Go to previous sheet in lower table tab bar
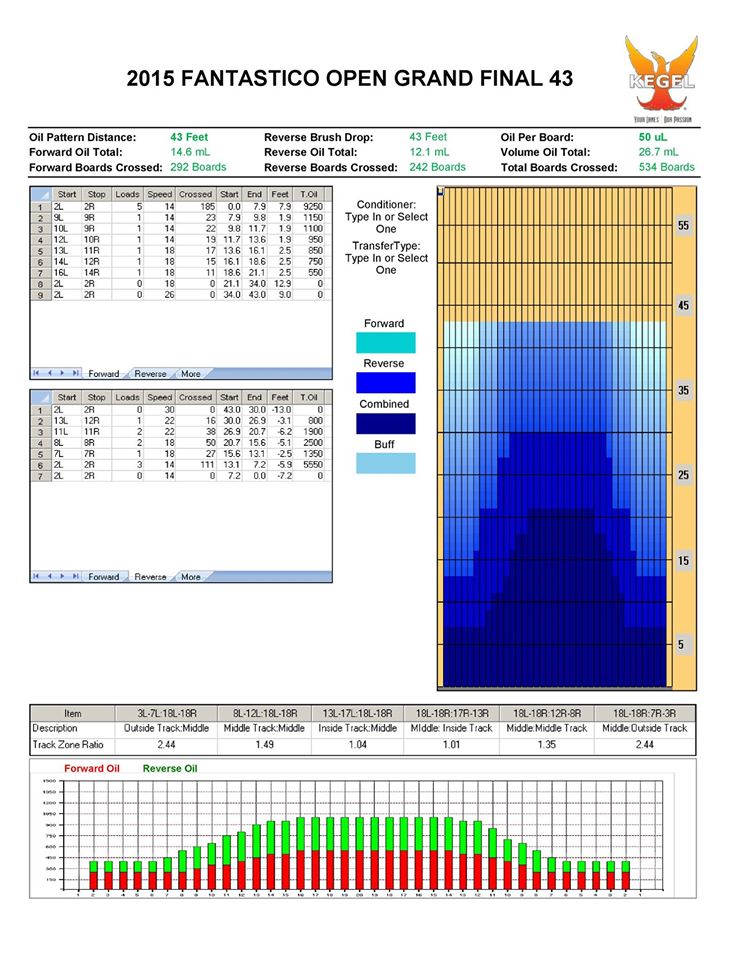This screenshot has width=742, height=960. (x=50, y=576)
